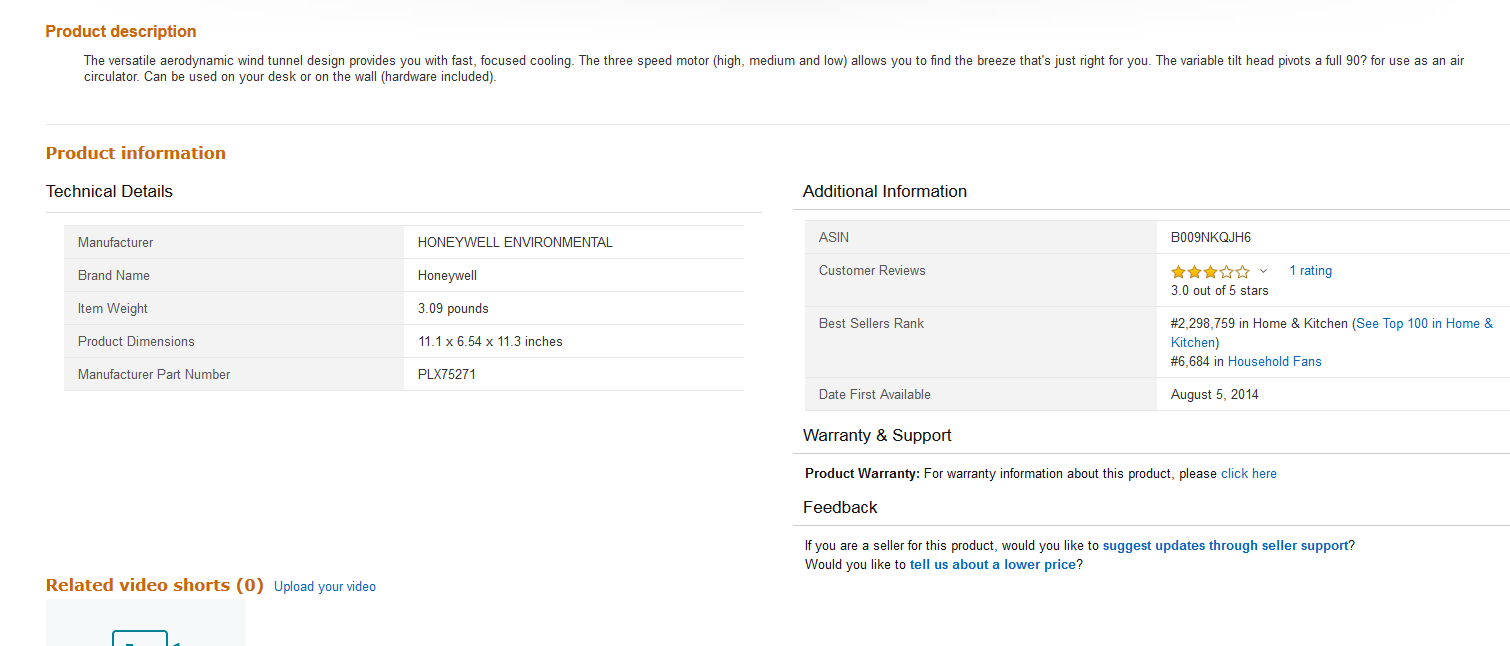The image size is (1510, 646).
Task: Click the Item Weight label
Action: tap(113, 309)
